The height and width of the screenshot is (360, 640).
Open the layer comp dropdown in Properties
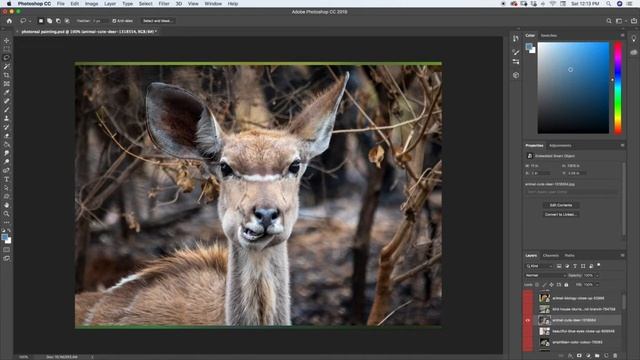[x=571, y=192]
